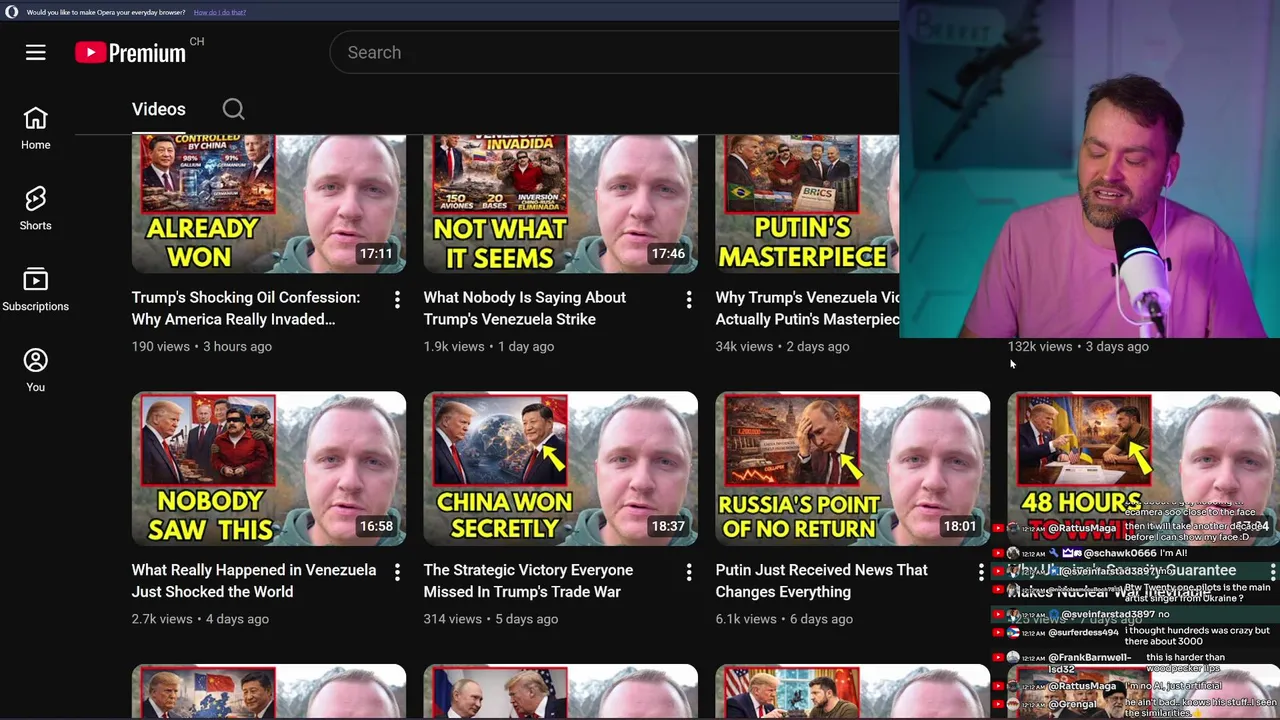The image size is (1280, 720).
Task: Click '132k views • 3 days ago' text
Action: (1078, 346)
